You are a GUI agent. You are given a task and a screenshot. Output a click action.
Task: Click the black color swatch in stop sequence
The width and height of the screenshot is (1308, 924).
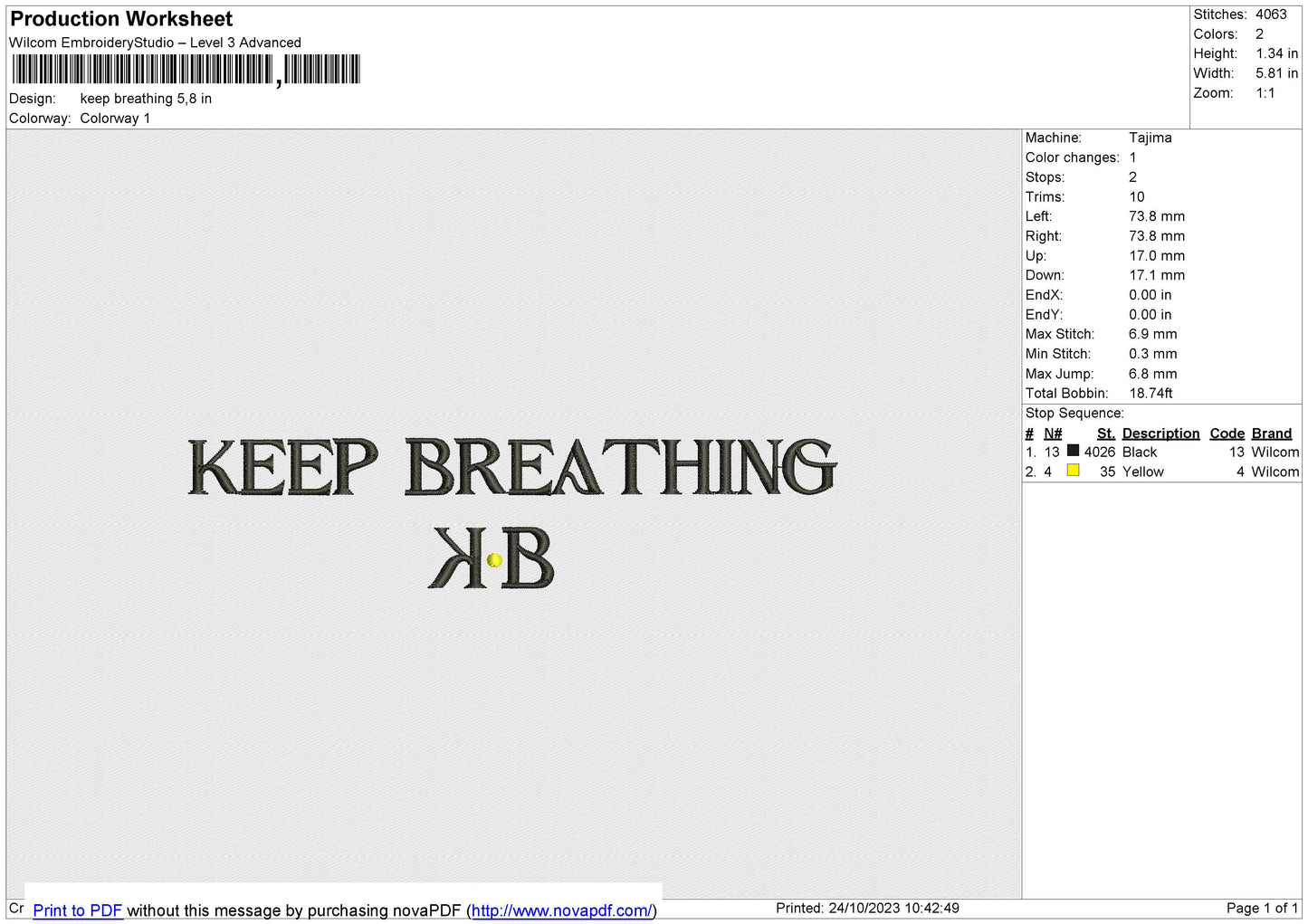(x=1073, y=451)
